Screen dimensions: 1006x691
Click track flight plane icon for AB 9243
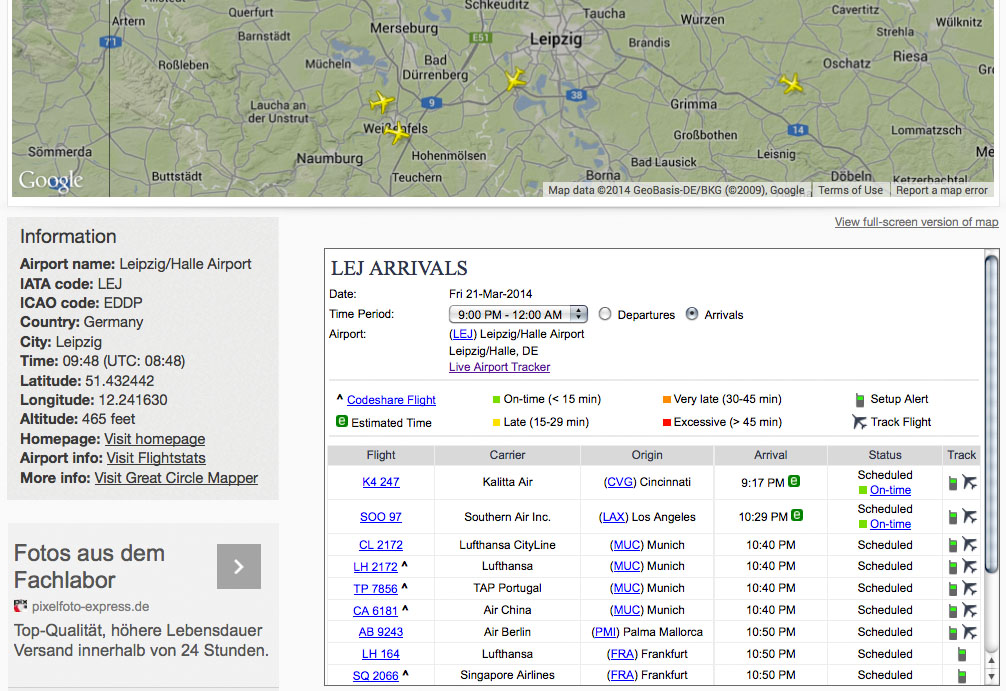pyautogui.click(x=969, y=632)
